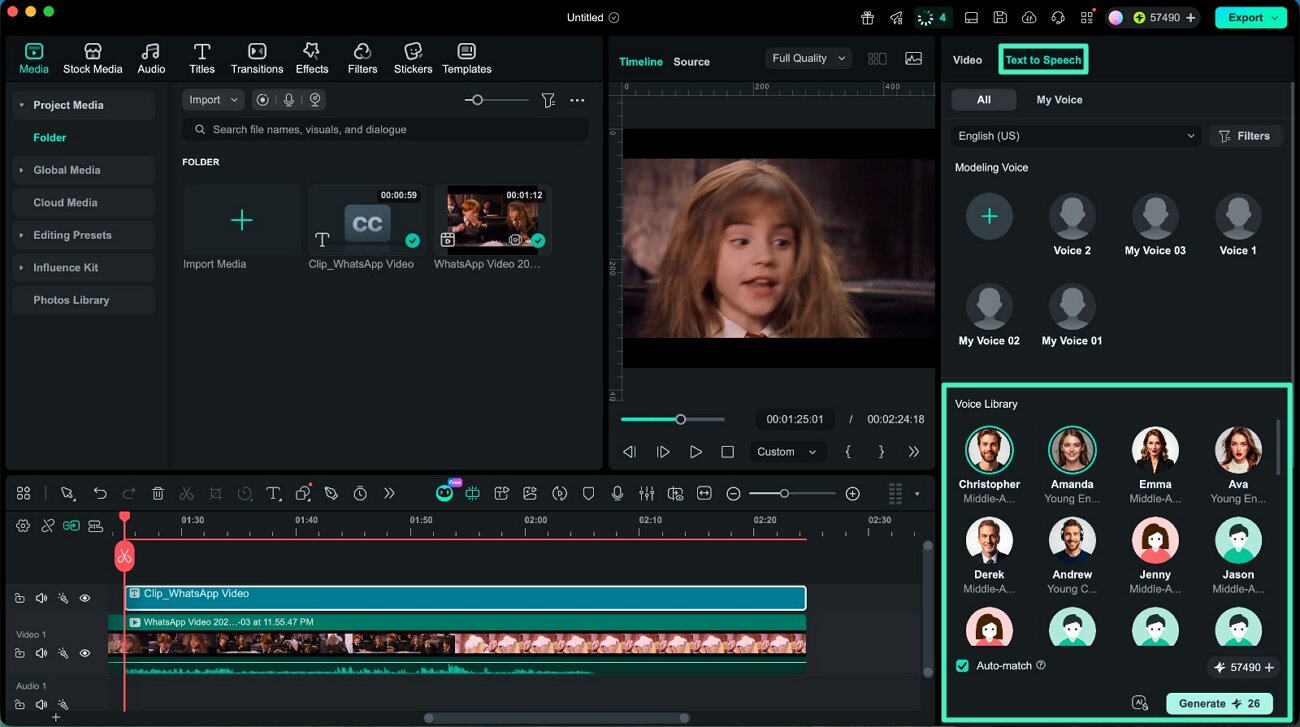
Task: Open the Titles panel
Action: tap(202, 58)
